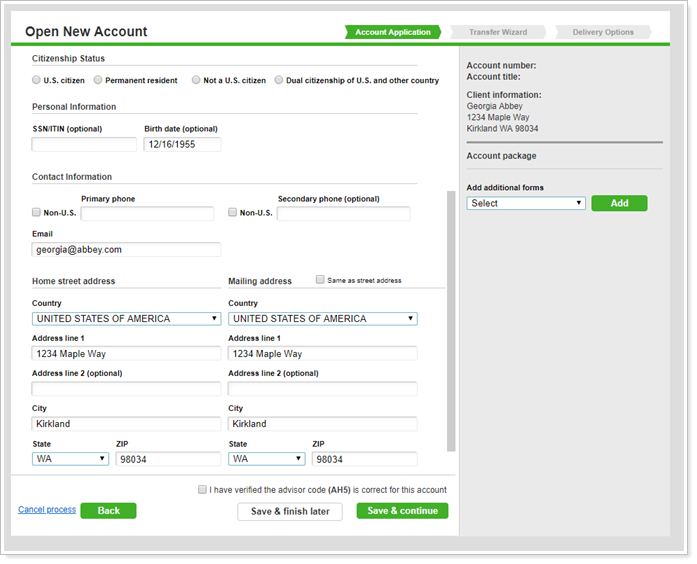This screenshot has height=564, width=697.
Task: Go to the Transfer Wizard step
Action: (498, 32)
